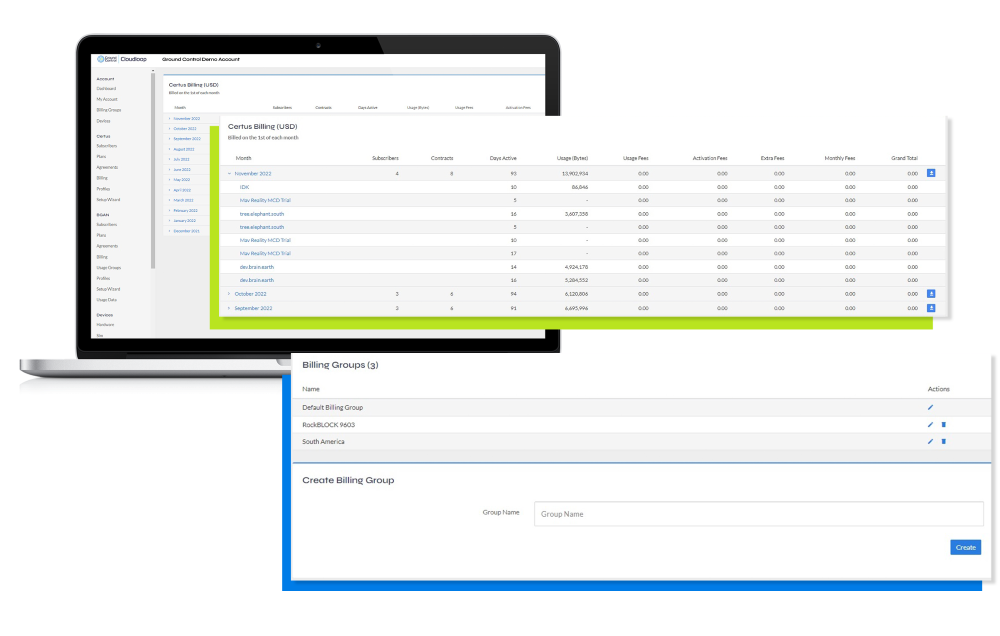
Task: Click the Days Active column header
Action: [x=503, y=158]
